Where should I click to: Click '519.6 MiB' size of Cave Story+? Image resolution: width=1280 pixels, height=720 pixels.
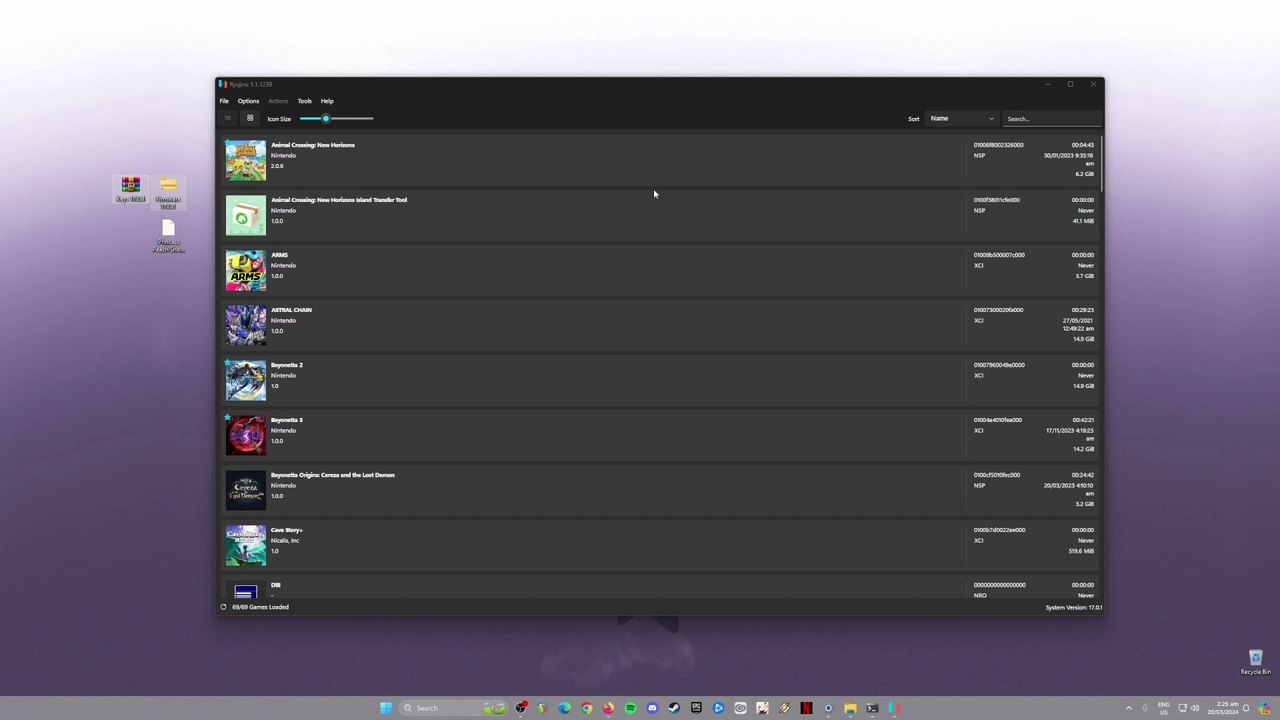point(1081,551)
